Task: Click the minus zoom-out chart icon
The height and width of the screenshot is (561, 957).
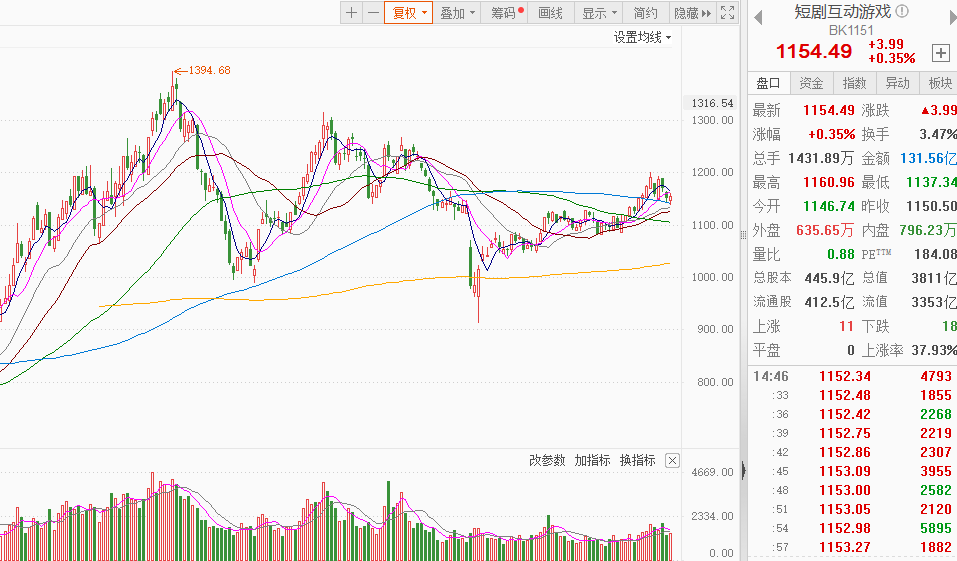Action: 373,13
